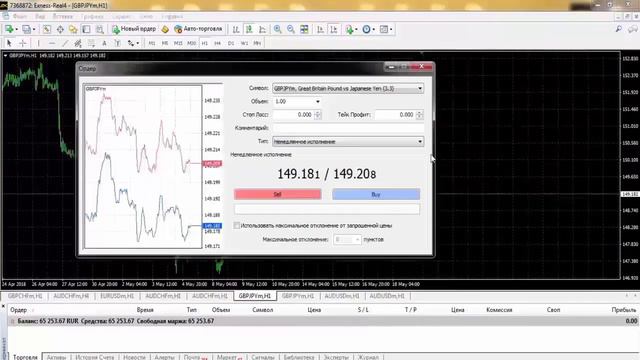Image resolution: width=640 pixels, height=360 pixels.
Task: Switch to the GBPCHFm,H1 chart tab
Action: (x=25, y=296)
